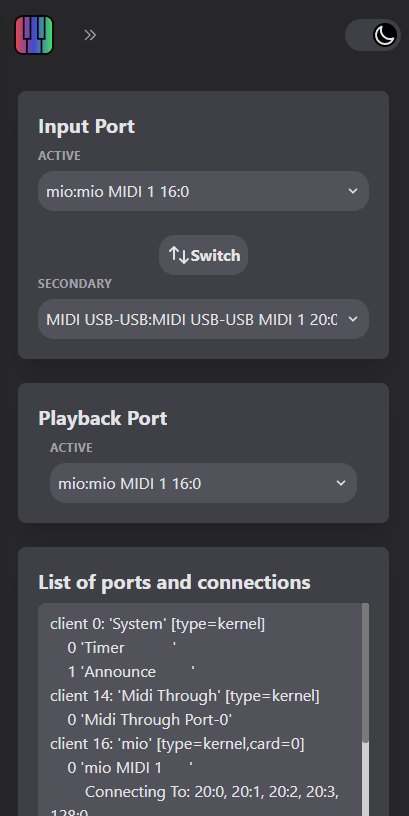Click the Playback Port dropdown chevron arrow
Viewport: 409px width, 816px height.
341,483
